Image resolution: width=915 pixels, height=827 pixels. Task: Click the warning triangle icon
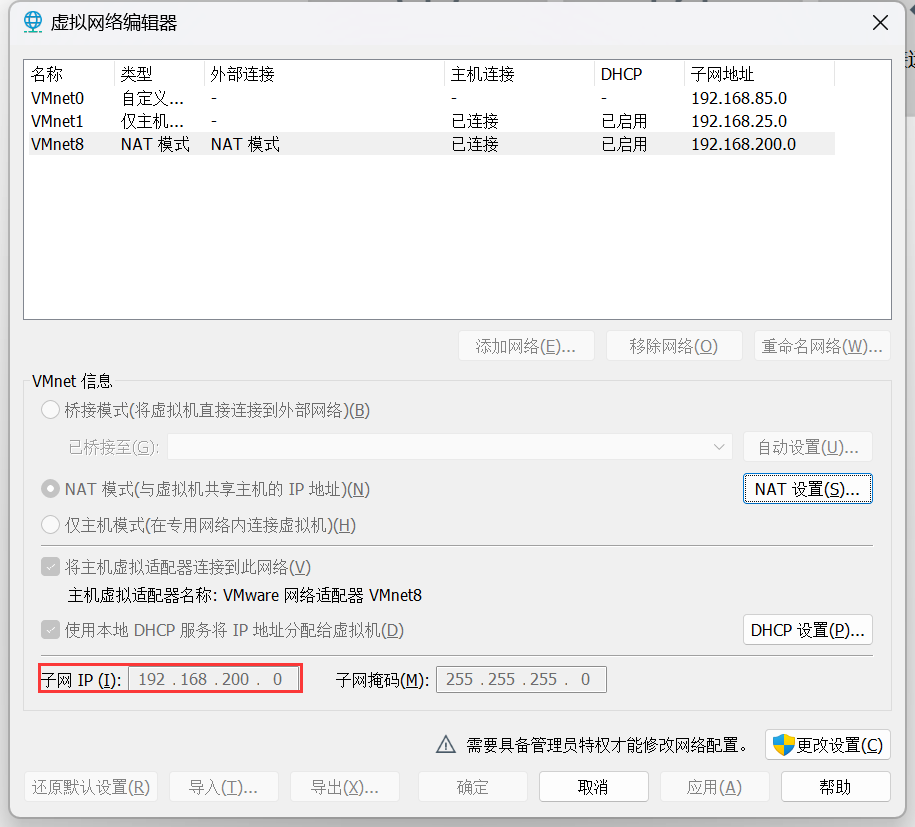[x=446, y=745]
